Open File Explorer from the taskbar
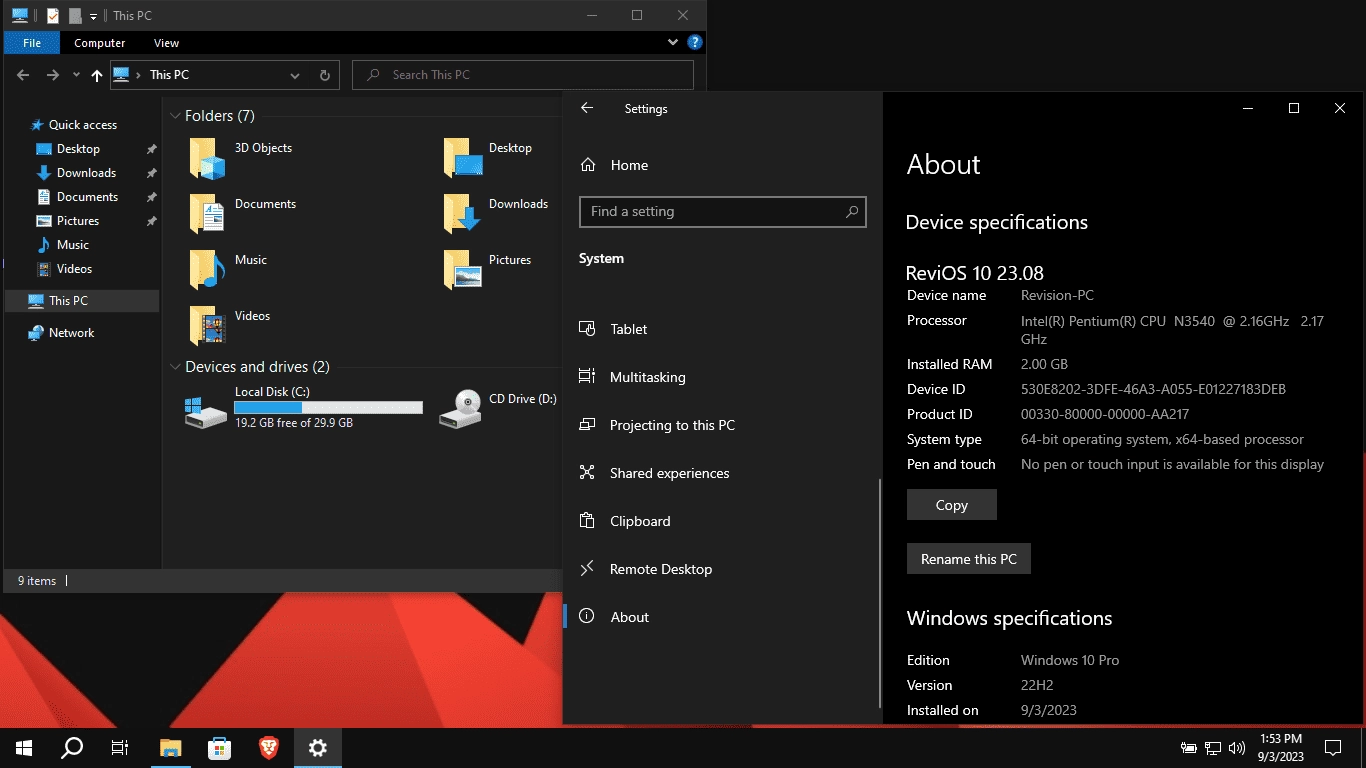Screen dimensions: 1366x768 [171, 747]
